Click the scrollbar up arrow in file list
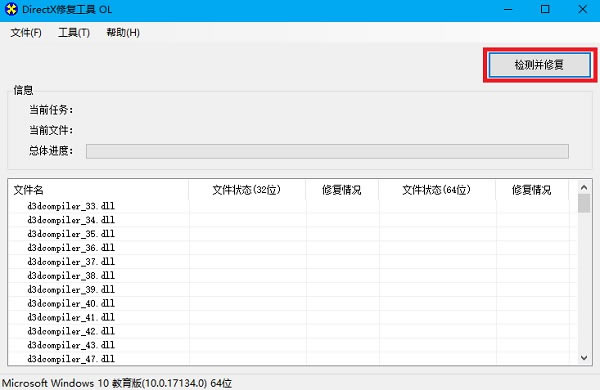 tap(584, 188)
